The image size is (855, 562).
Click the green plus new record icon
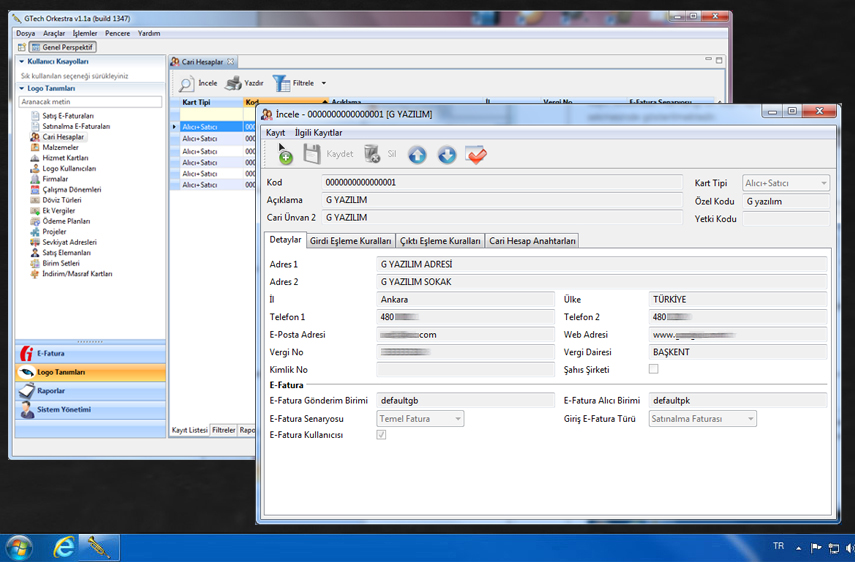tap(284, 155)
